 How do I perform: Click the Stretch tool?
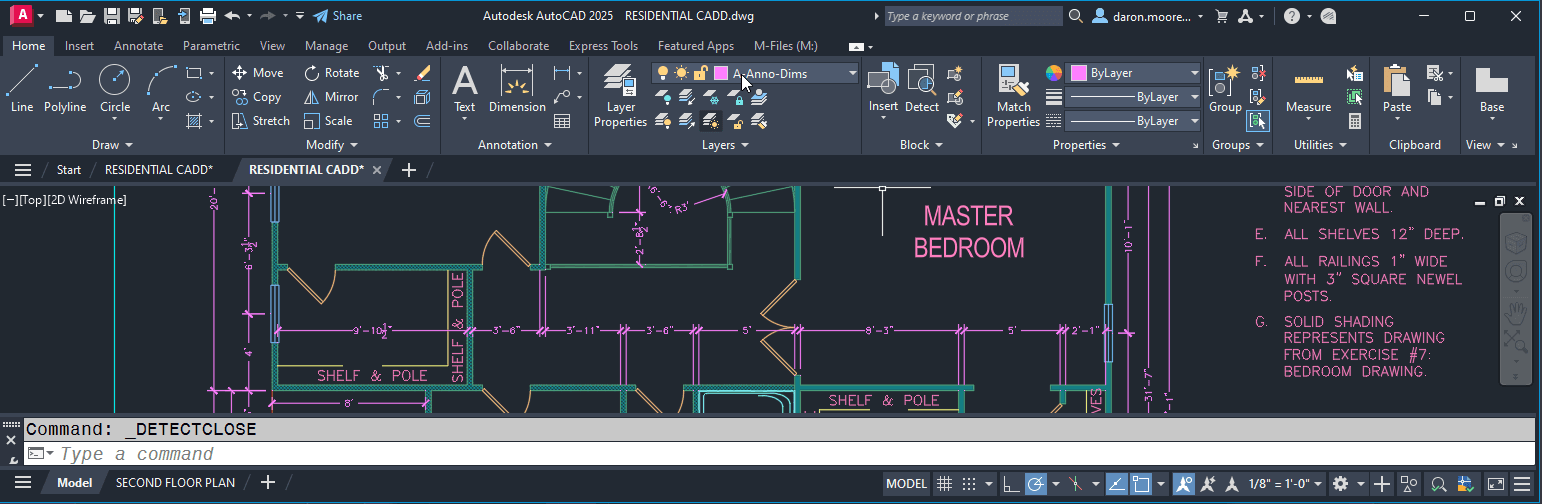[x=260, y=121]
